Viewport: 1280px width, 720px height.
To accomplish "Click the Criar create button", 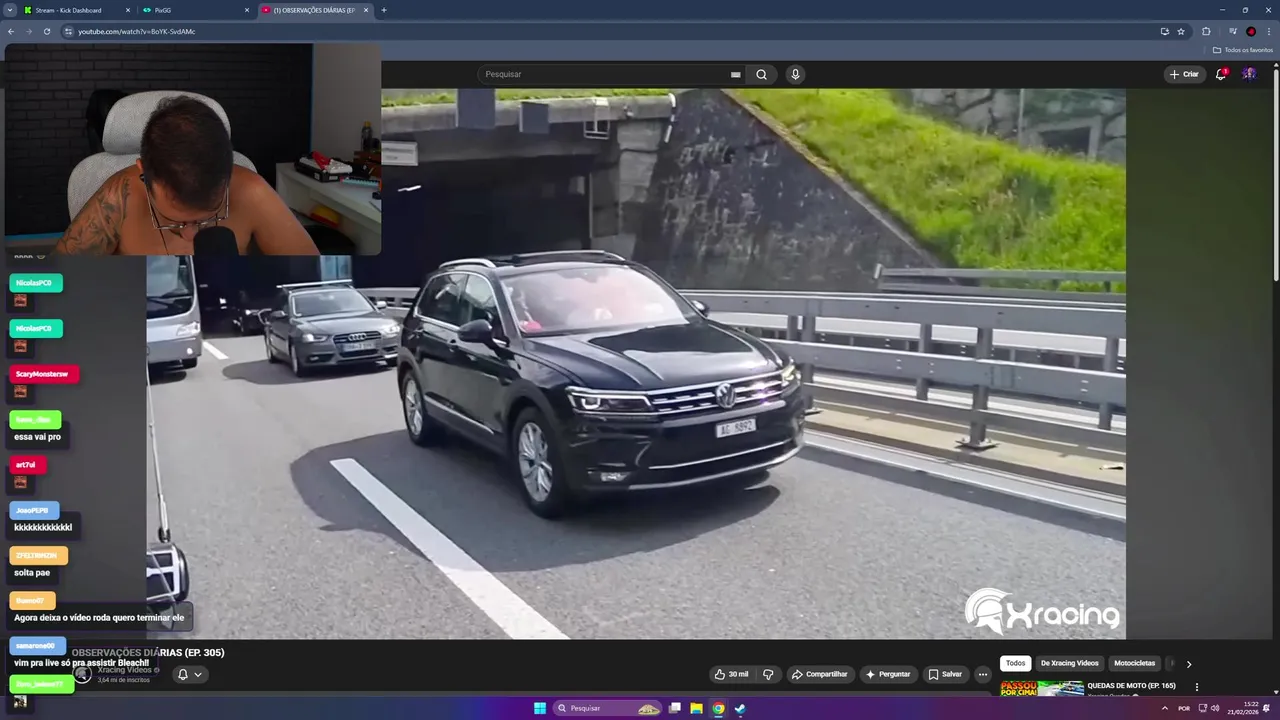I will point(1184,74).
